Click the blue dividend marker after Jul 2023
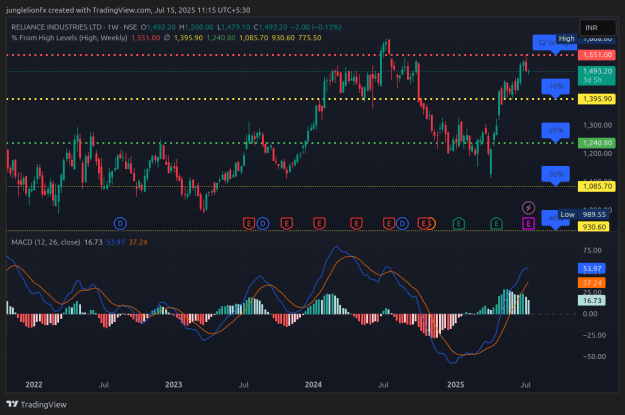Viewport: 625px width, 415px height. pyautogui.click(x=263, y=224)
